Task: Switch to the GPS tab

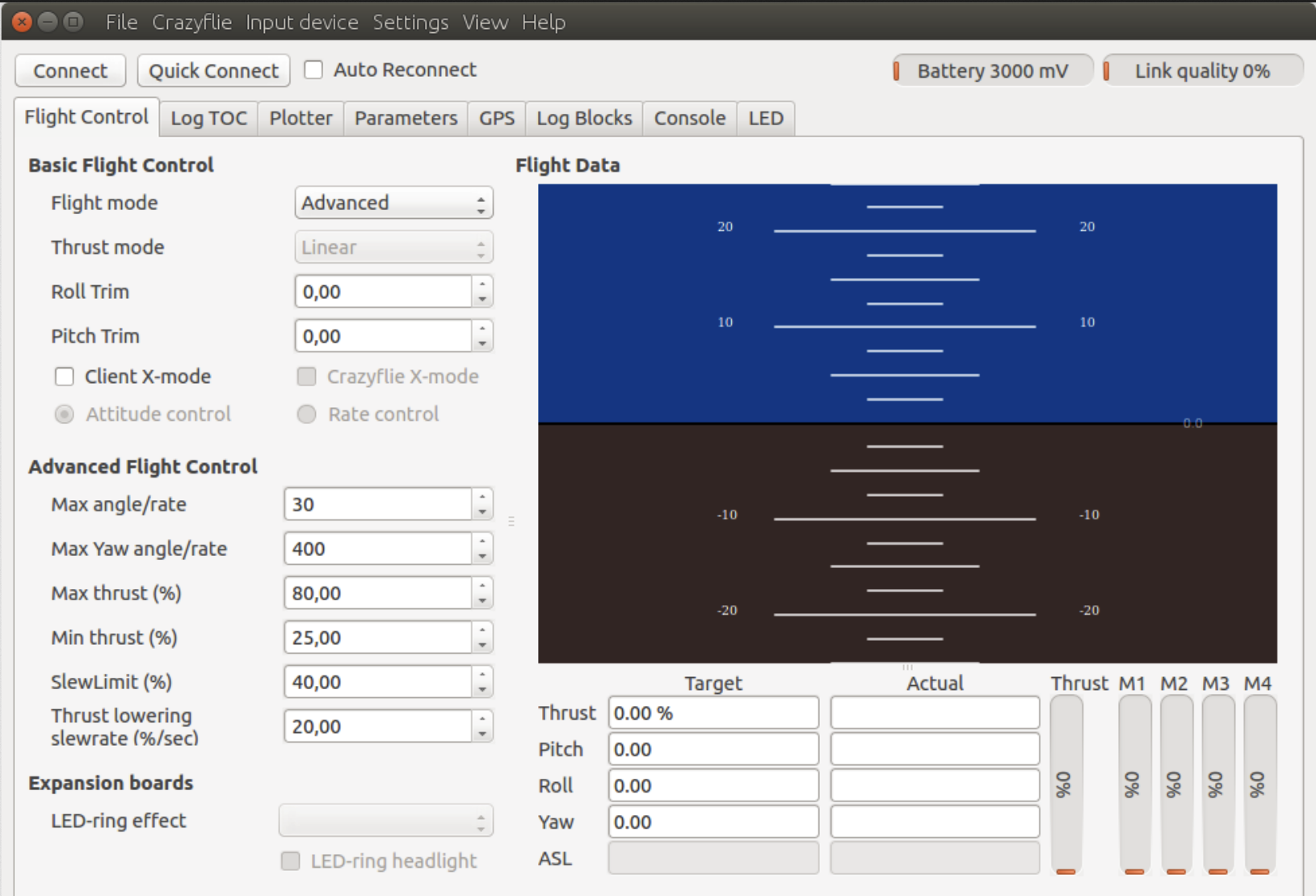Action: point(497,119)
